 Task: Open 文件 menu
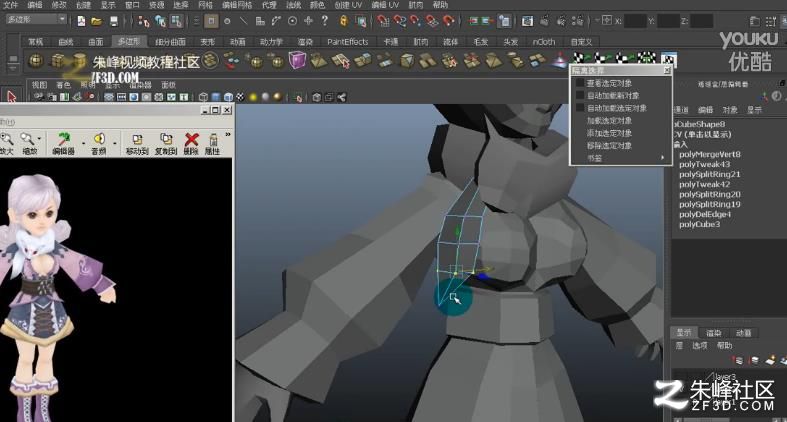click(x=10, y=5)
